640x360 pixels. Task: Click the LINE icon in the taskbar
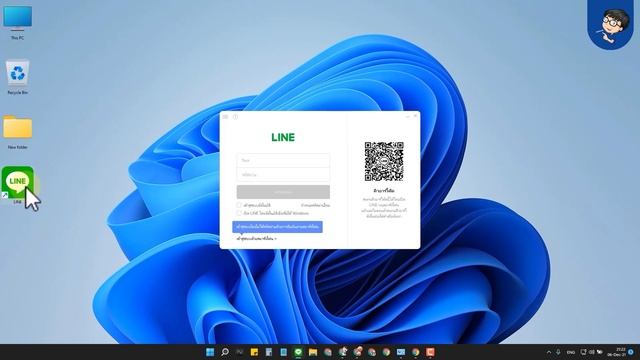pyautogui.click(x=298, y=352)
